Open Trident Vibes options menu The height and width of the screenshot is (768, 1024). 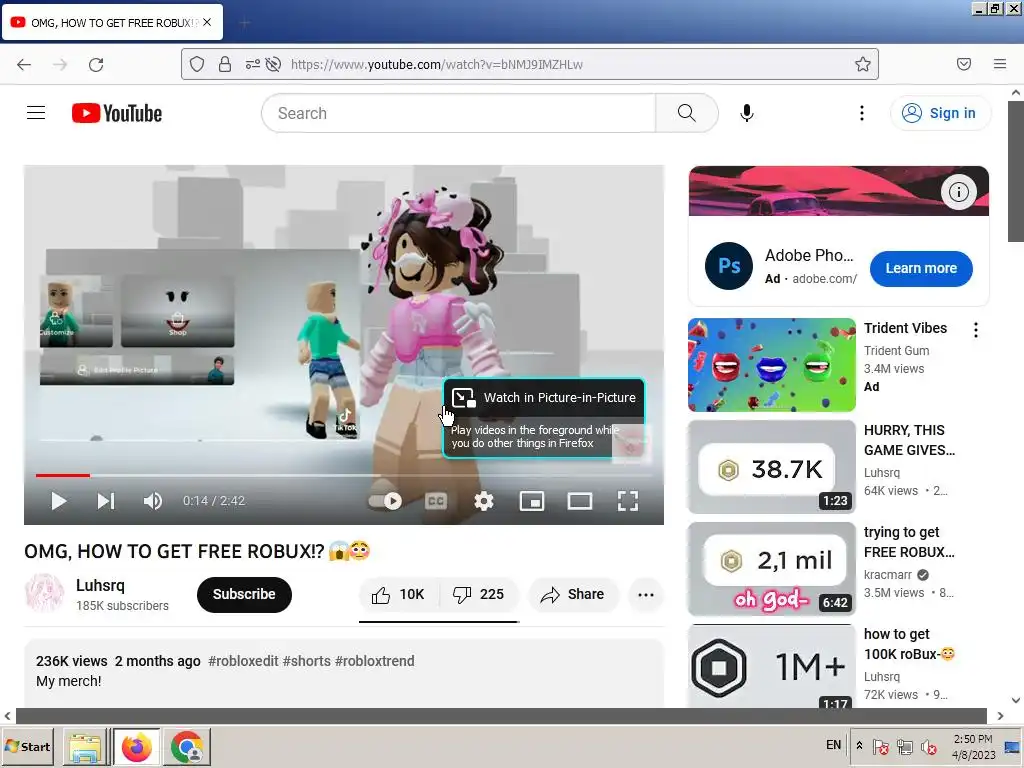[976, 330]
